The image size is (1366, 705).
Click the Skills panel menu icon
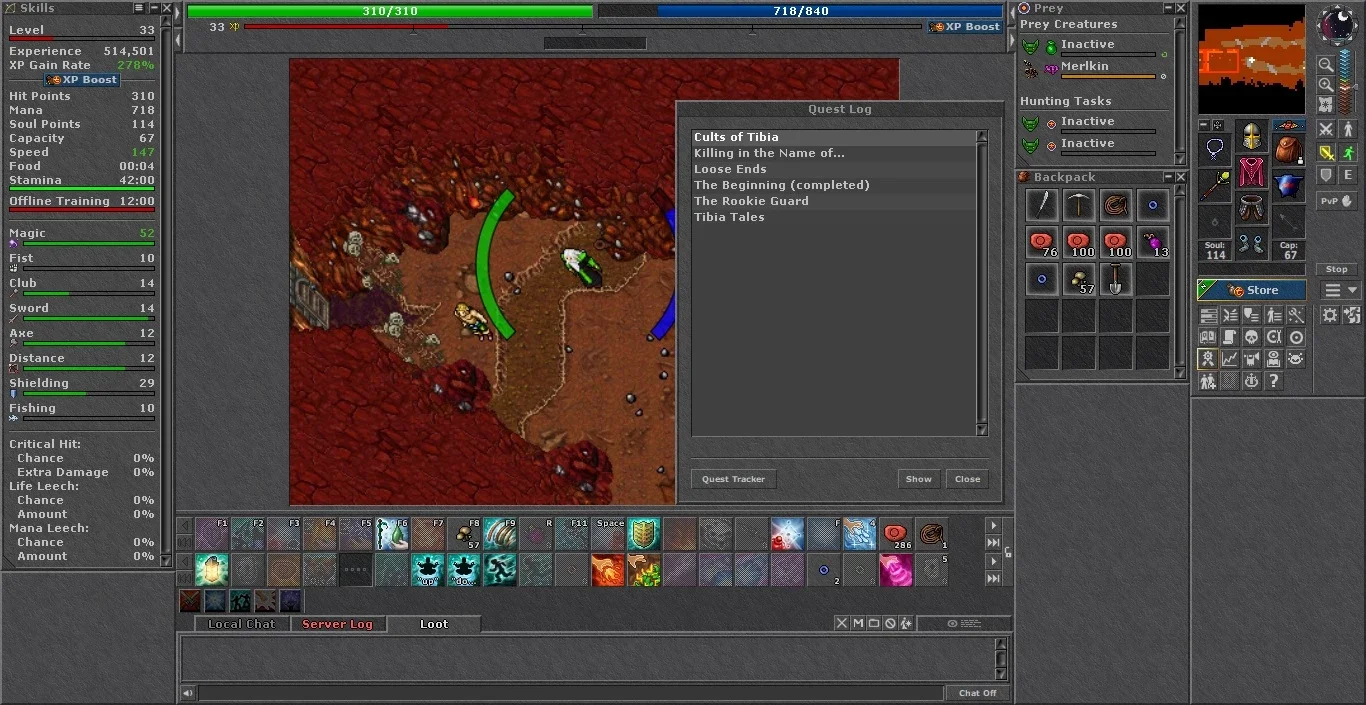[139, 8]
